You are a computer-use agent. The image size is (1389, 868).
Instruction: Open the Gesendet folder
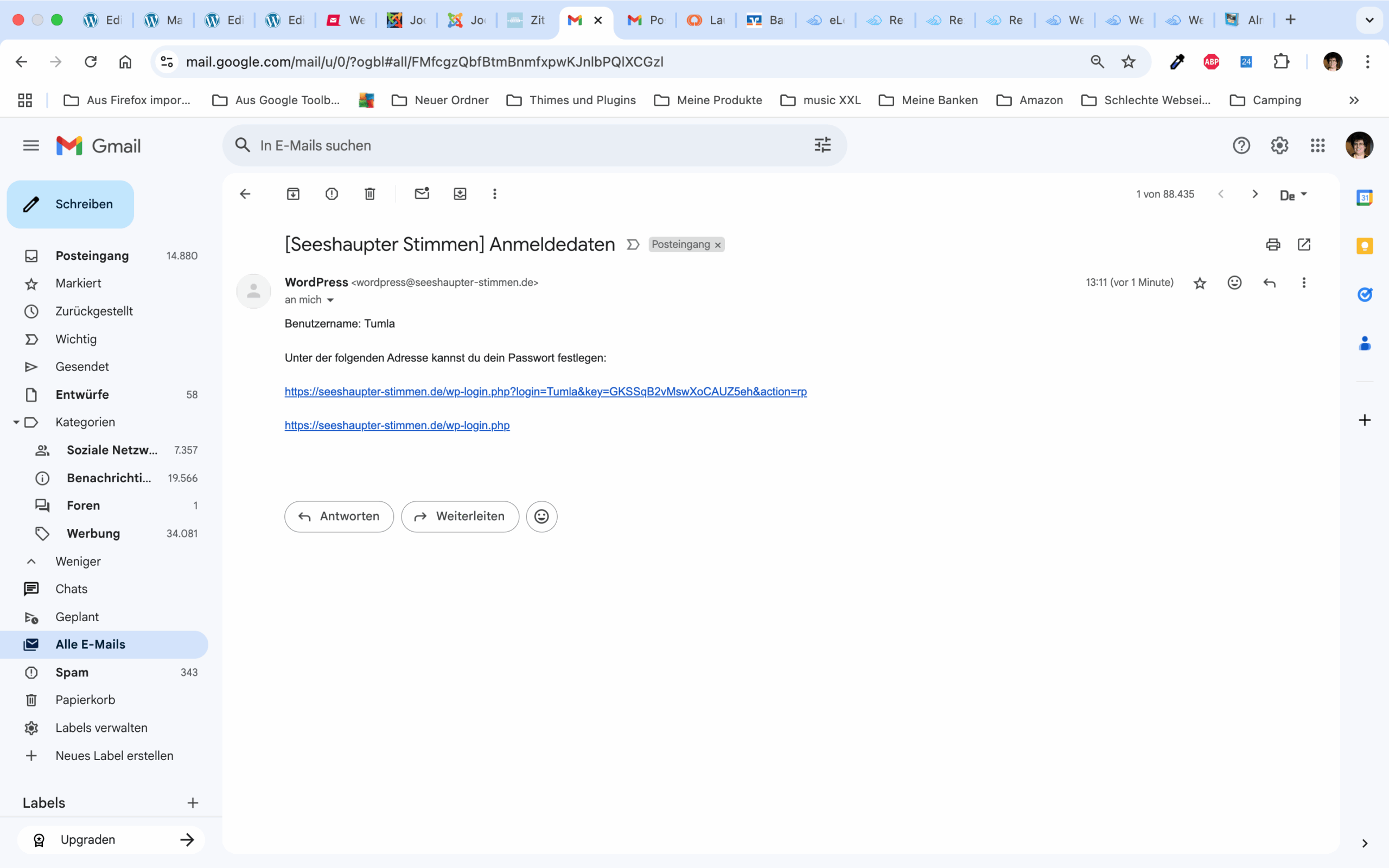point(104,367)
